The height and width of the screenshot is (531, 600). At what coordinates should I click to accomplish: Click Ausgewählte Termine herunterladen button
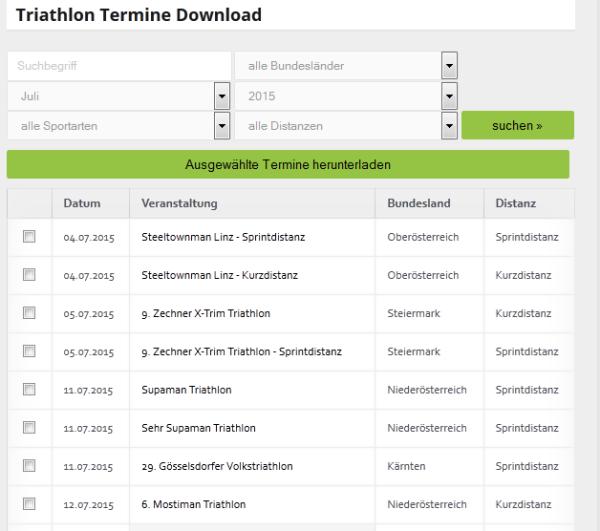tap(288, 165)
